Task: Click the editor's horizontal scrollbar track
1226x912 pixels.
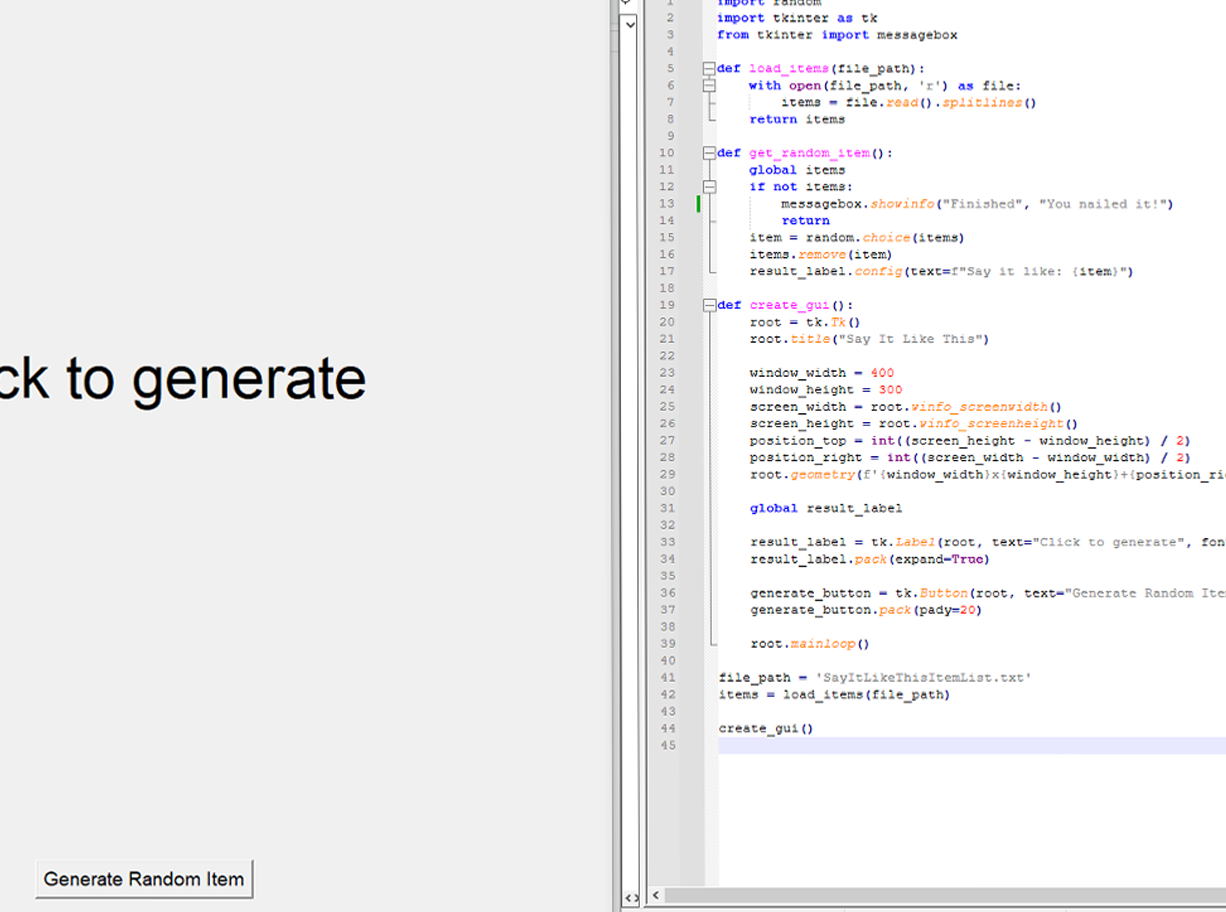Action: [940, 896]
